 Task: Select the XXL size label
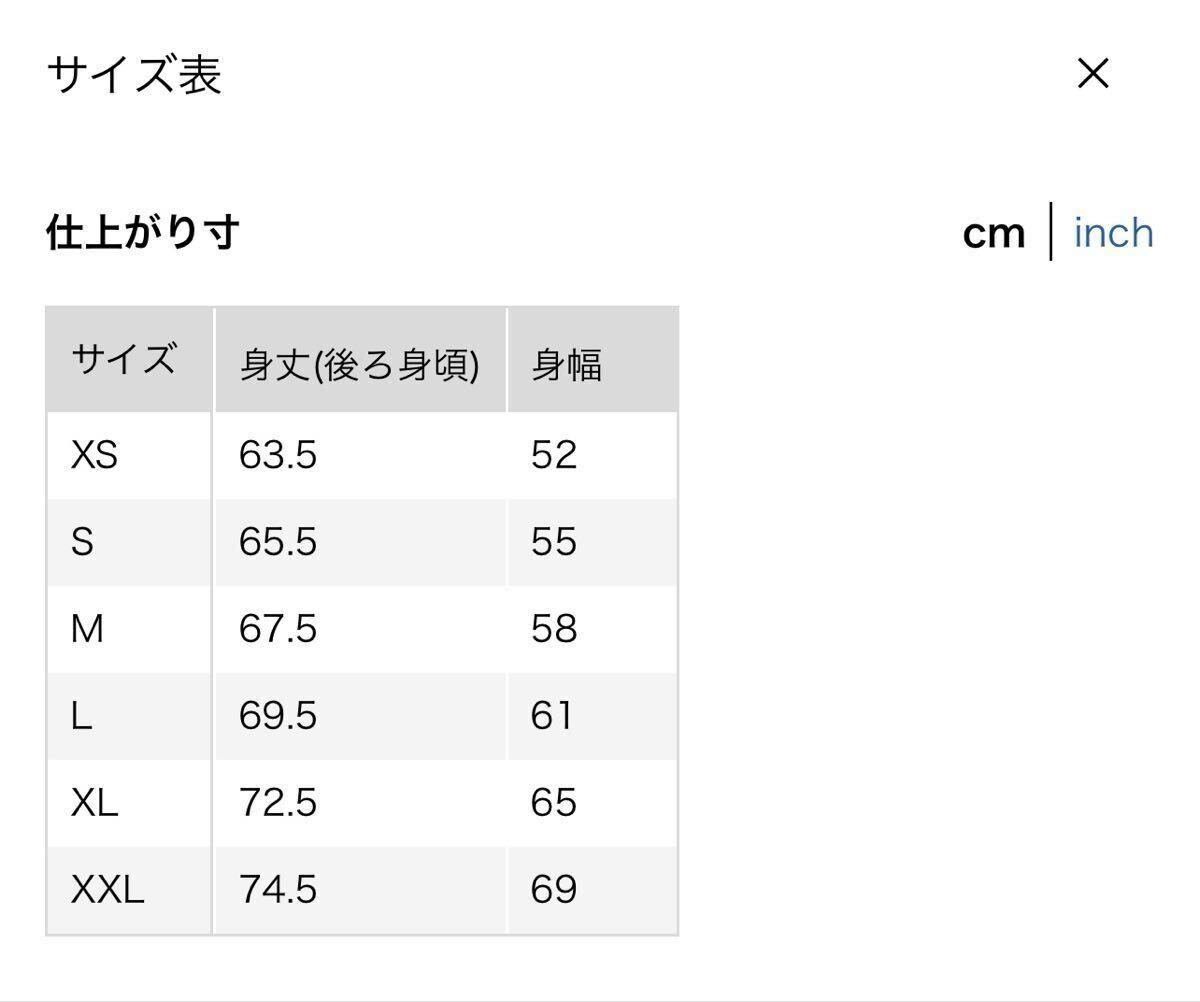tap(107, 889)
